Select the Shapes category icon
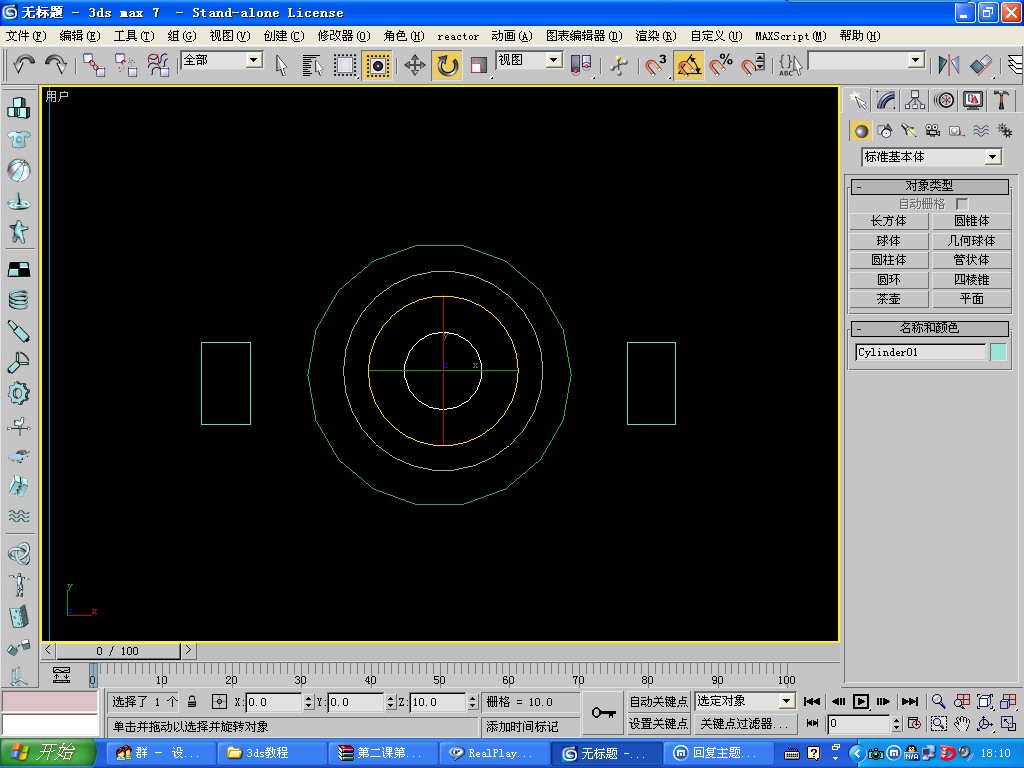The height and width of the screenshot is (768, 1024). (885, 131)
